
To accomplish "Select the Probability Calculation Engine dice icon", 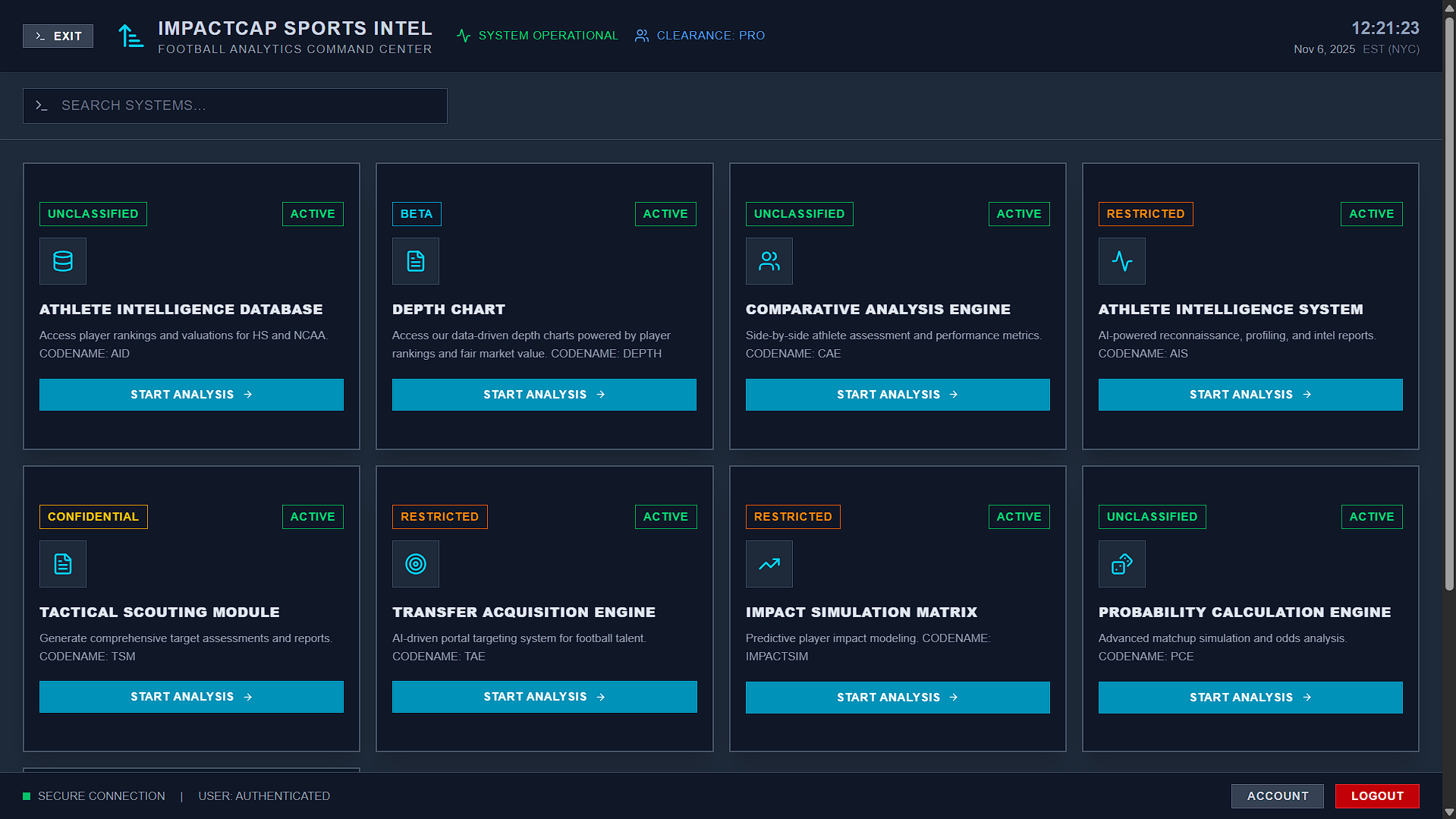I will click(1121, 564).
